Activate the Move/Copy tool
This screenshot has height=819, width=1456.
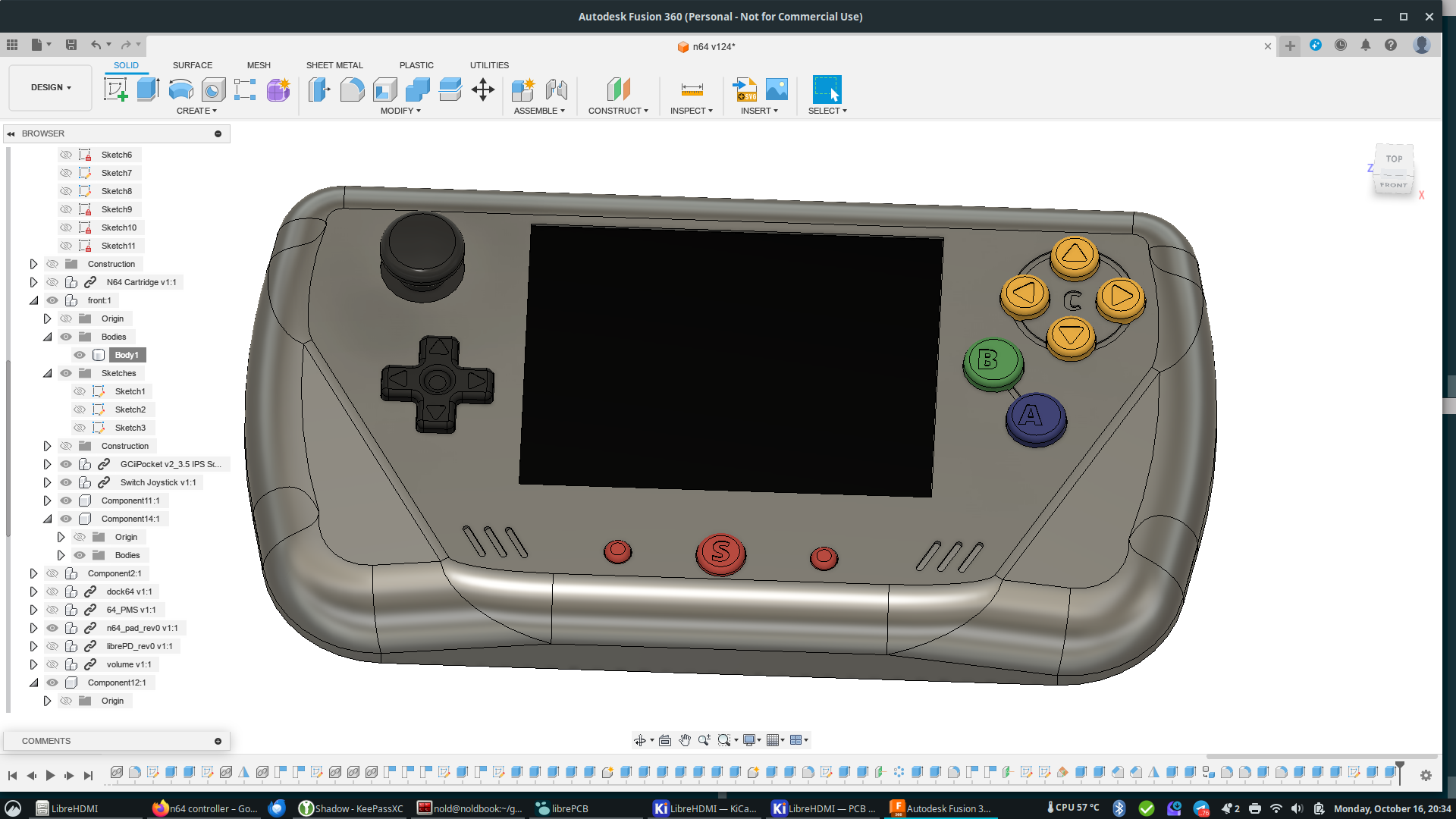(483, 89)
